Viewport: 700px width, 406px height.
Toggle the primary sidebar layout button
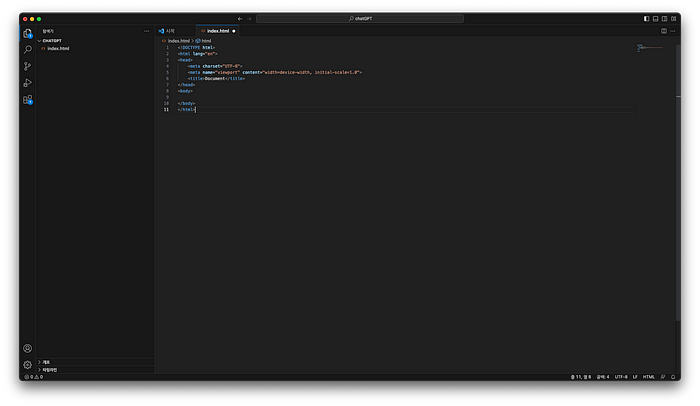click(646, 18)
